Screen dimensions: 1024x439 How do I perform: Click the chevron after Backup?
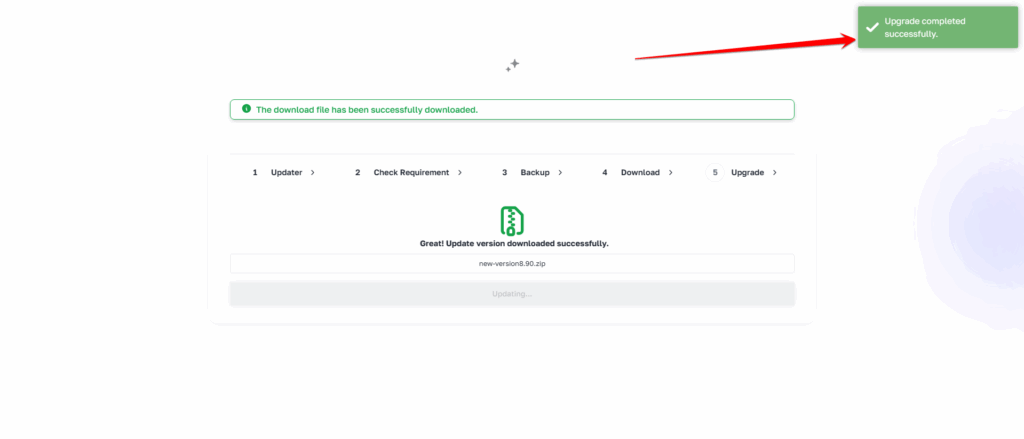coord(560,172)
